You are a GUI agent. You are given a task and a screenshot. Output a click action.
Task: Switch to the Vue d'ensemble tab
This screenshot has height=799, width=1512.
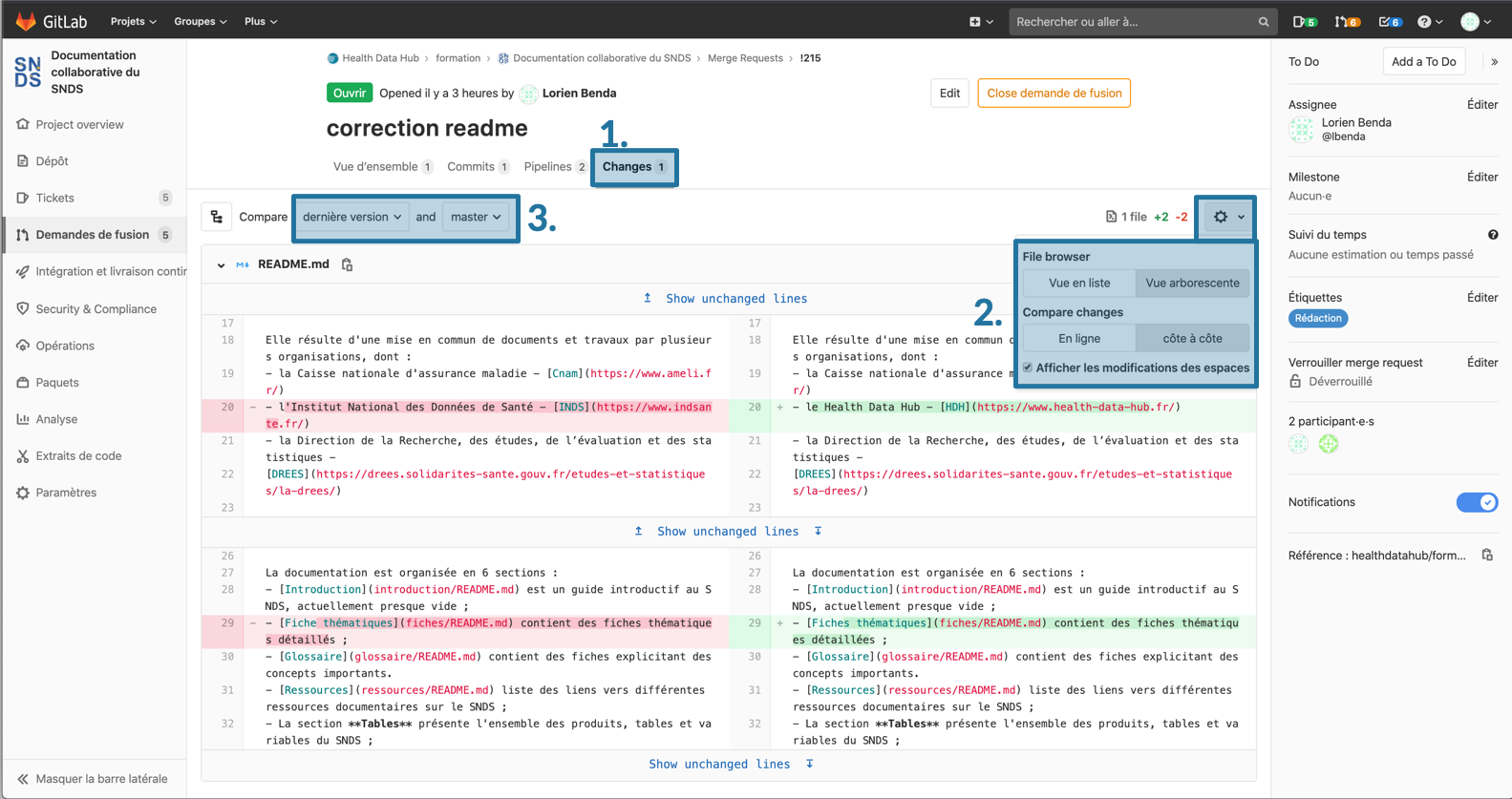tap(383, 167)
